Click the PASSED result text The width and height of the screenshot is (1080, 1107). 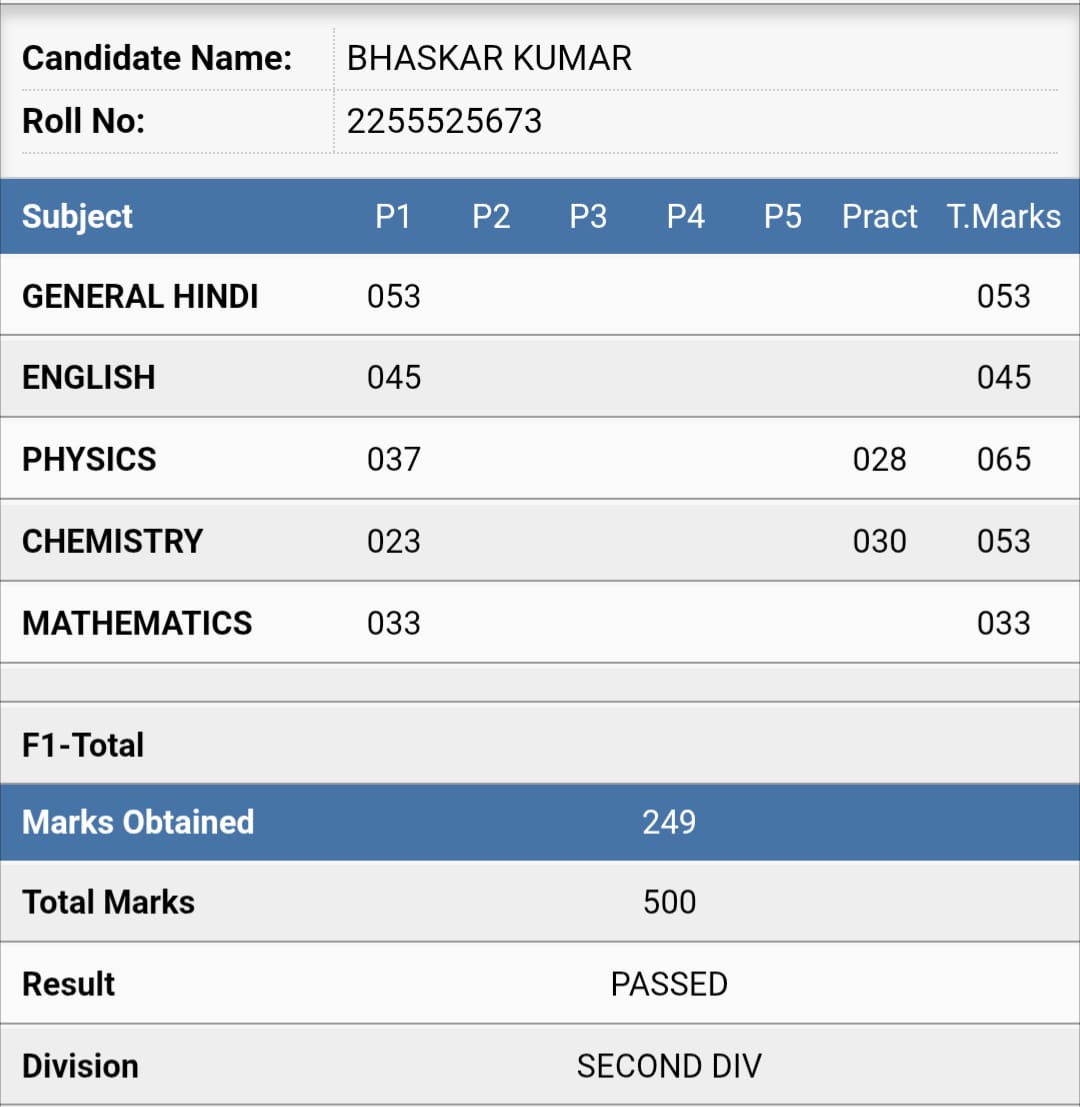point(669,984)
